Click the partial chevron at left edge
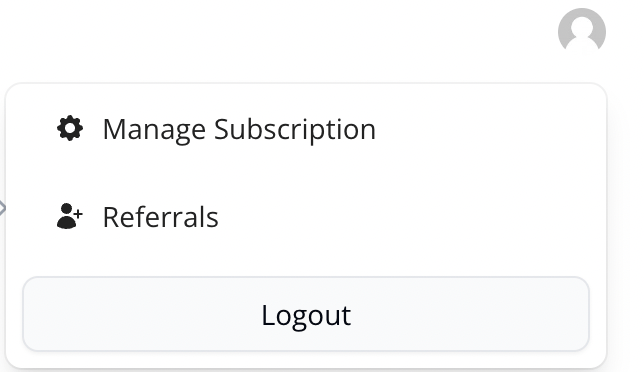The width and height of the screenshot is (644, 372). point(2,208)
